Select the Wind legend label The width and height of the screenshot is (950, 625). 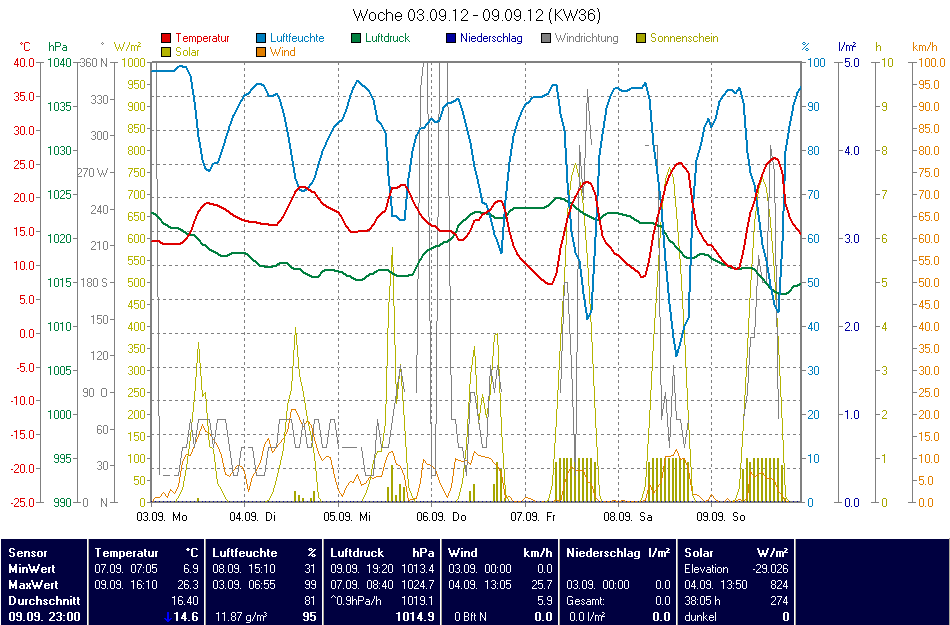[282, 52]
